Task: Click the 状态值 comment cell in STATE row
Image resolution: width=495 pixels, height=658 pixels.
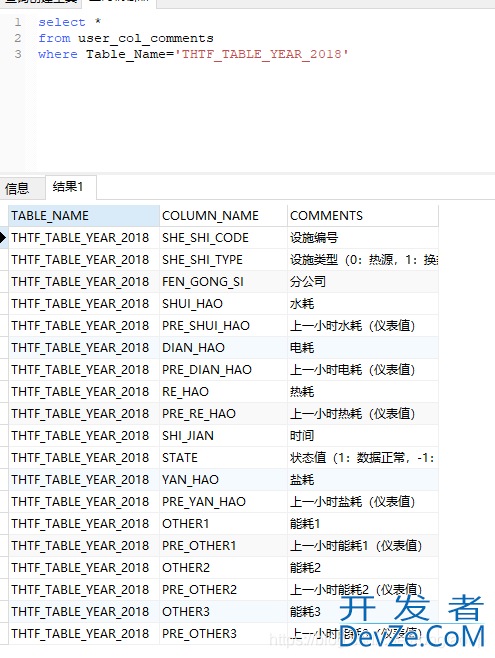Action: pyautogui.click(x=363, y=458)
